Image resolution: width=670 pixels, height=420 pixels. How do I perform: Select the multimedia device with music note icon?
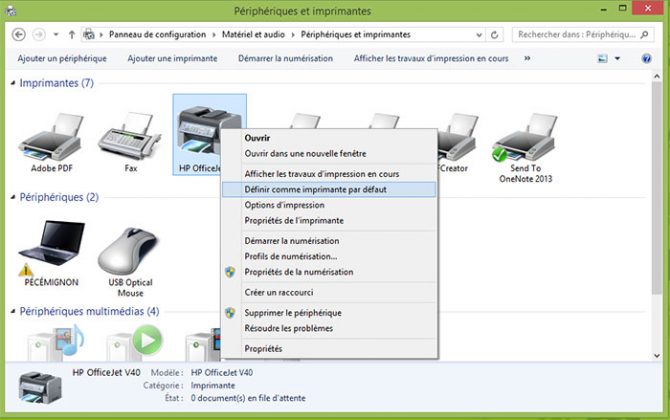56,342
